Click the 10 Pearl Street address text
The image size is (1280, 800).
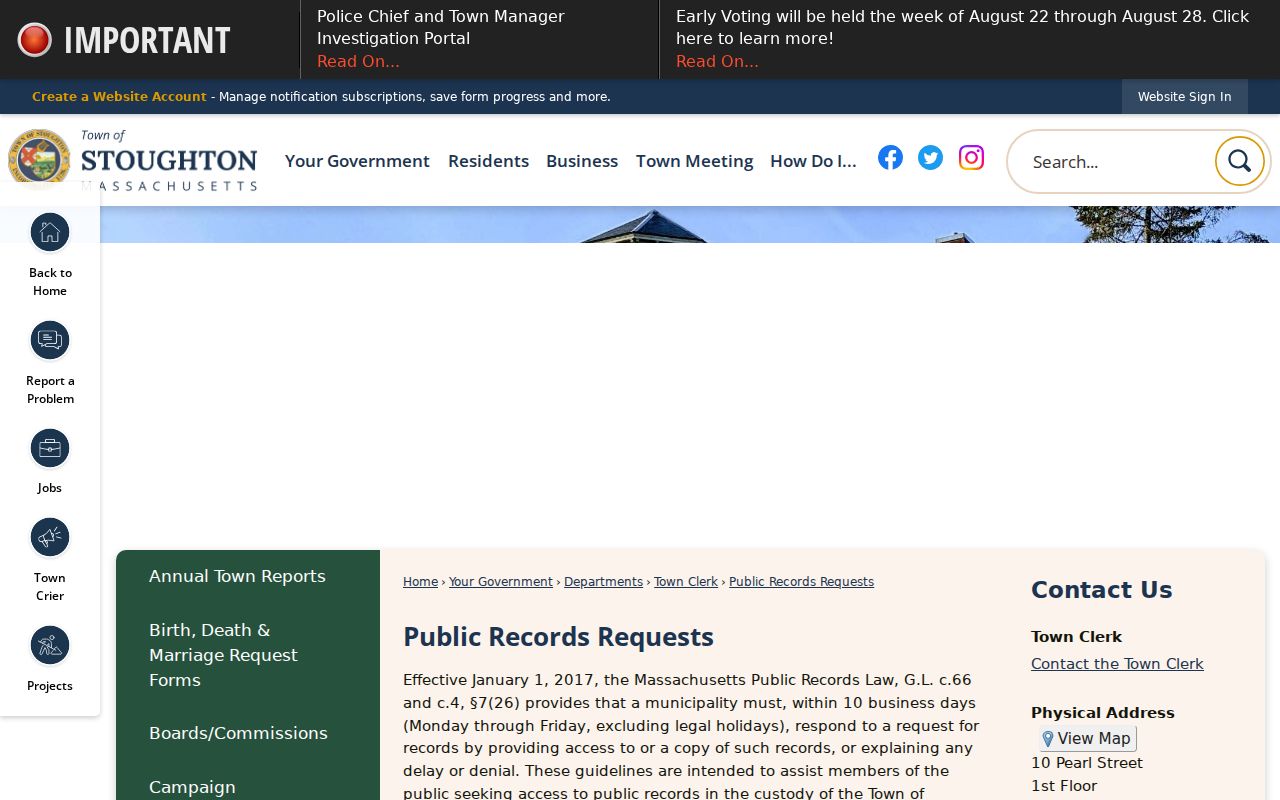[x=1087, y=763]
